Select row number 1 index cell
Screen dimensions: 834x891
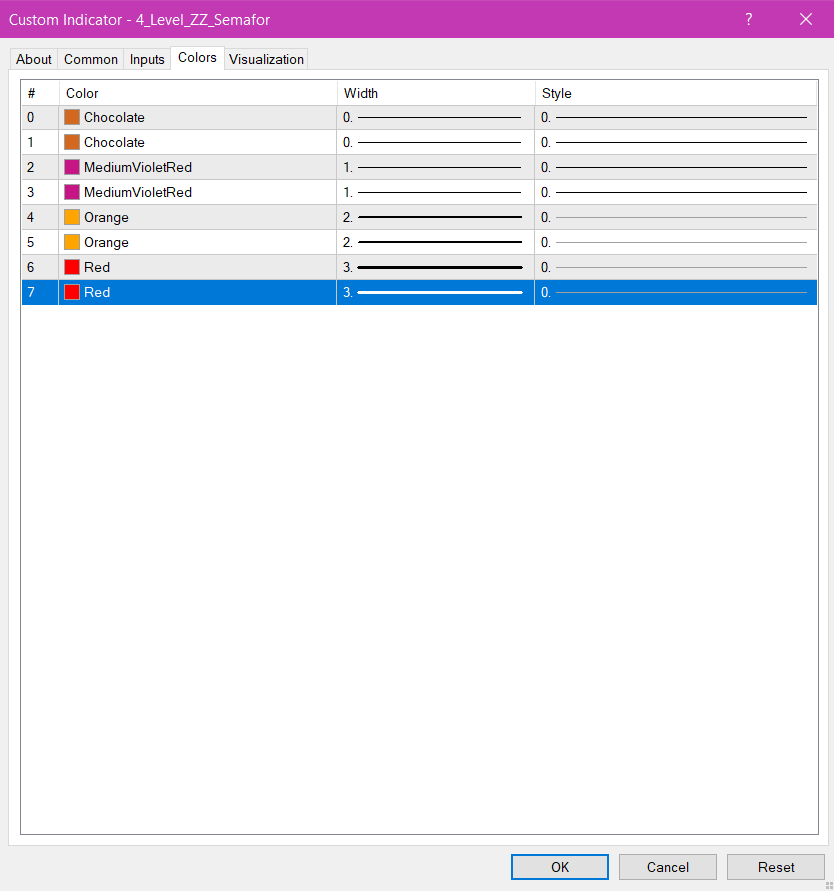point(40,142)
